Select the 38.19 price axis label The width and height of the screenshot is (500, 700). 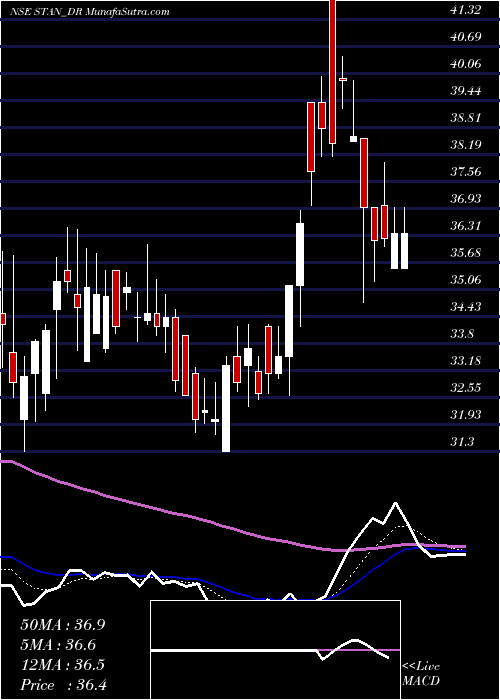[466, 145]
